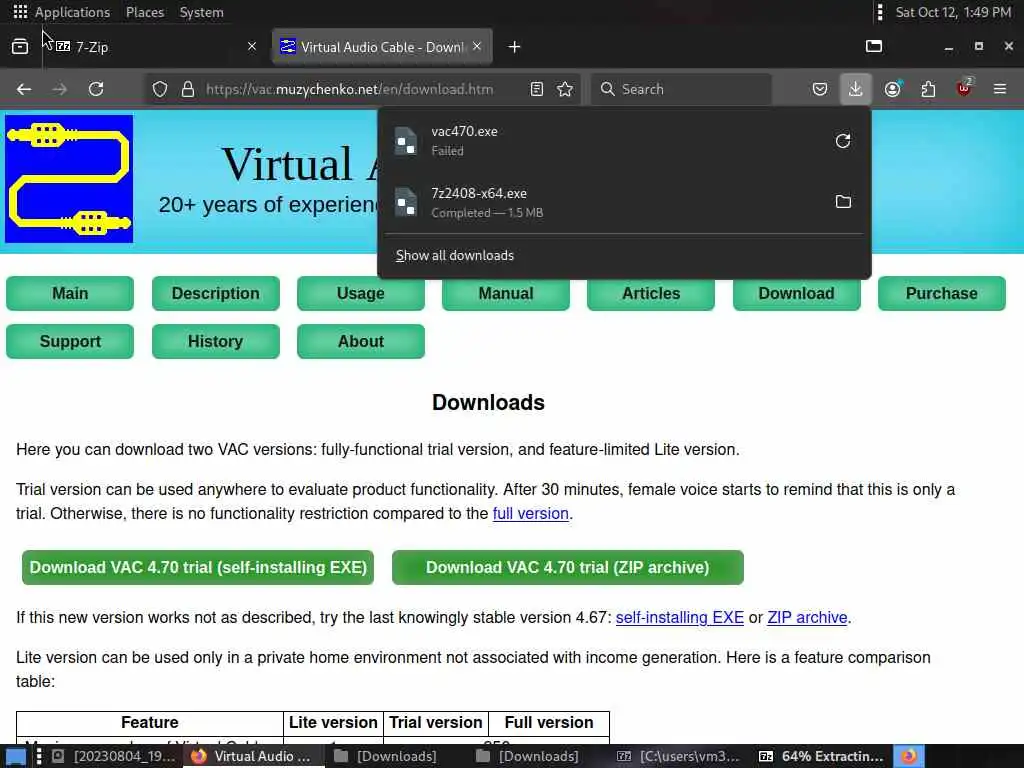Image resolution: width=1024 pixels, height=768 pixels.
Task: Click vac470.exe file icon in downloads panel
Action: pyautogui.click(x=406, y=141)
